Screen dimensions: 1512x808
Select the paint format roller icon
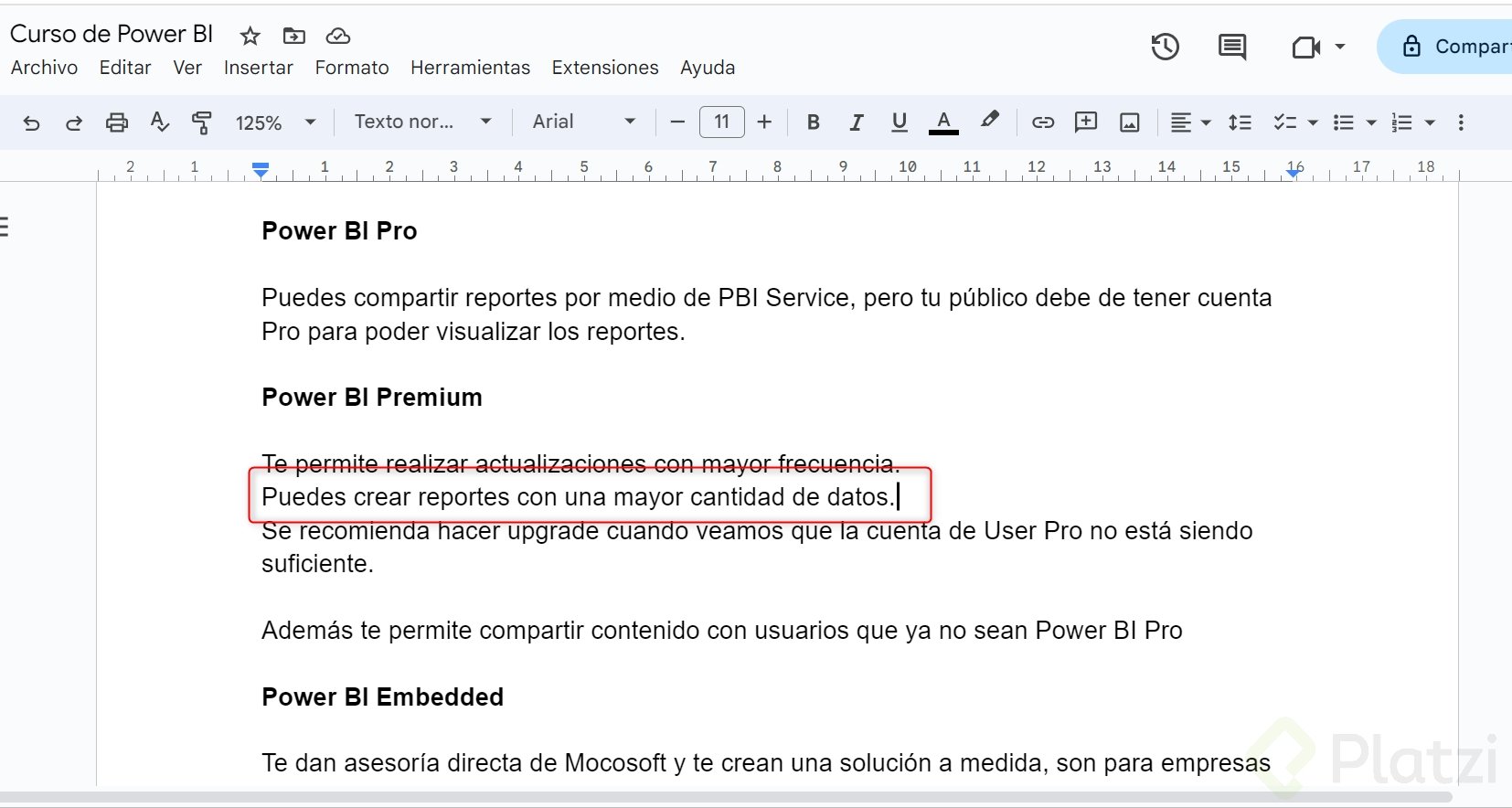coord(202,122)
